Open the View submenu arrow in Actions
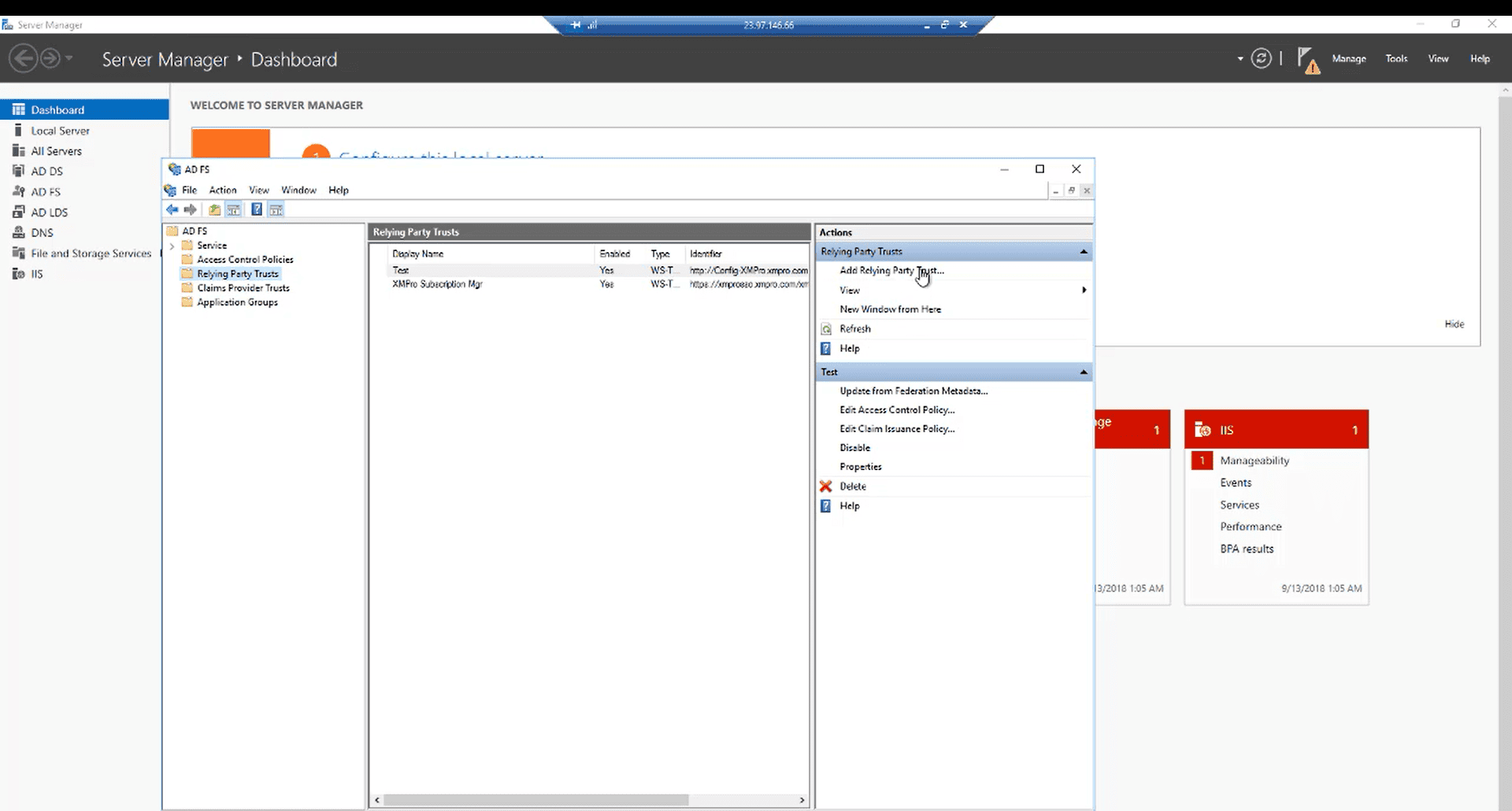 point(1084,291)
